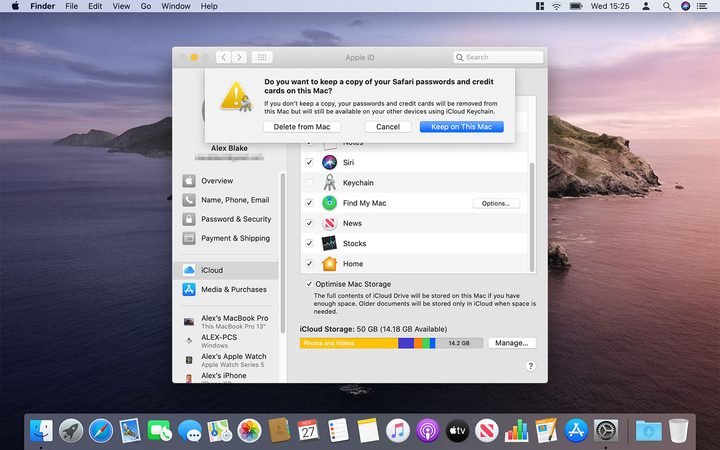
Task: Click the help question mark button
Action: click(530, 366)
